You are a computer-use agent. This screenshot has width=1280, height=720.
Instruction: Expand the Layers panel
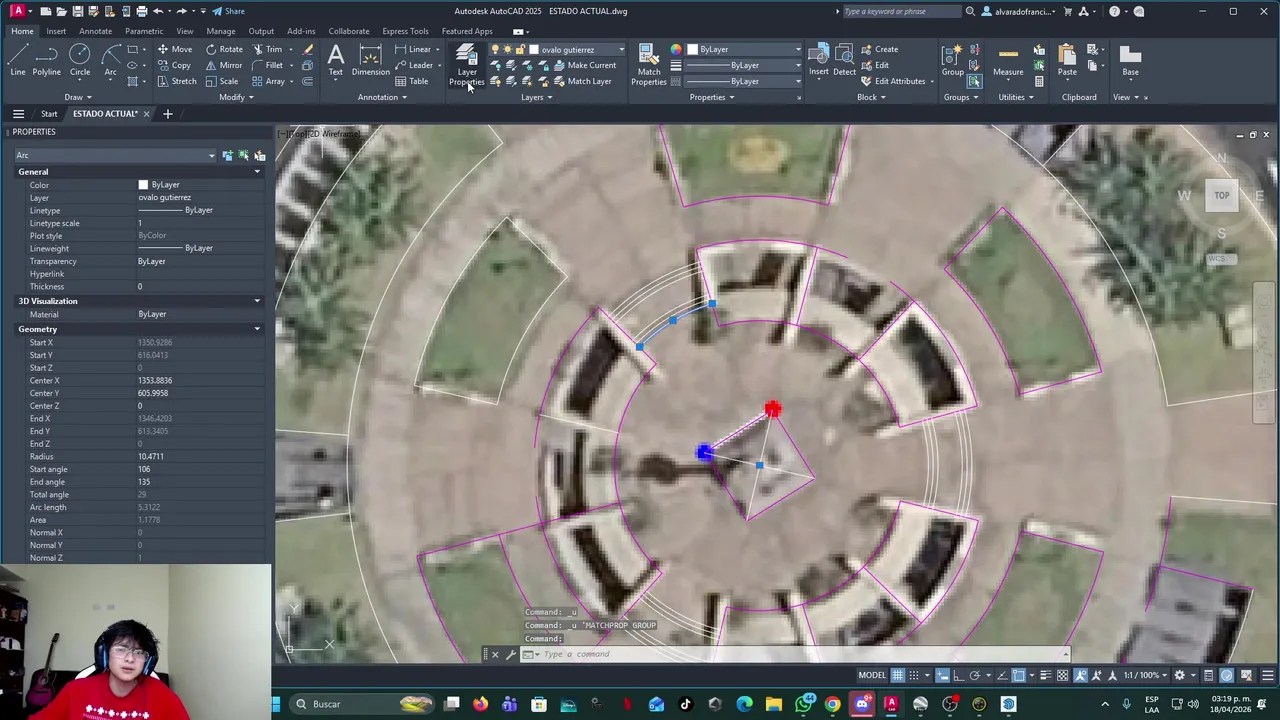pyautogui.click(x=536, y=97)
